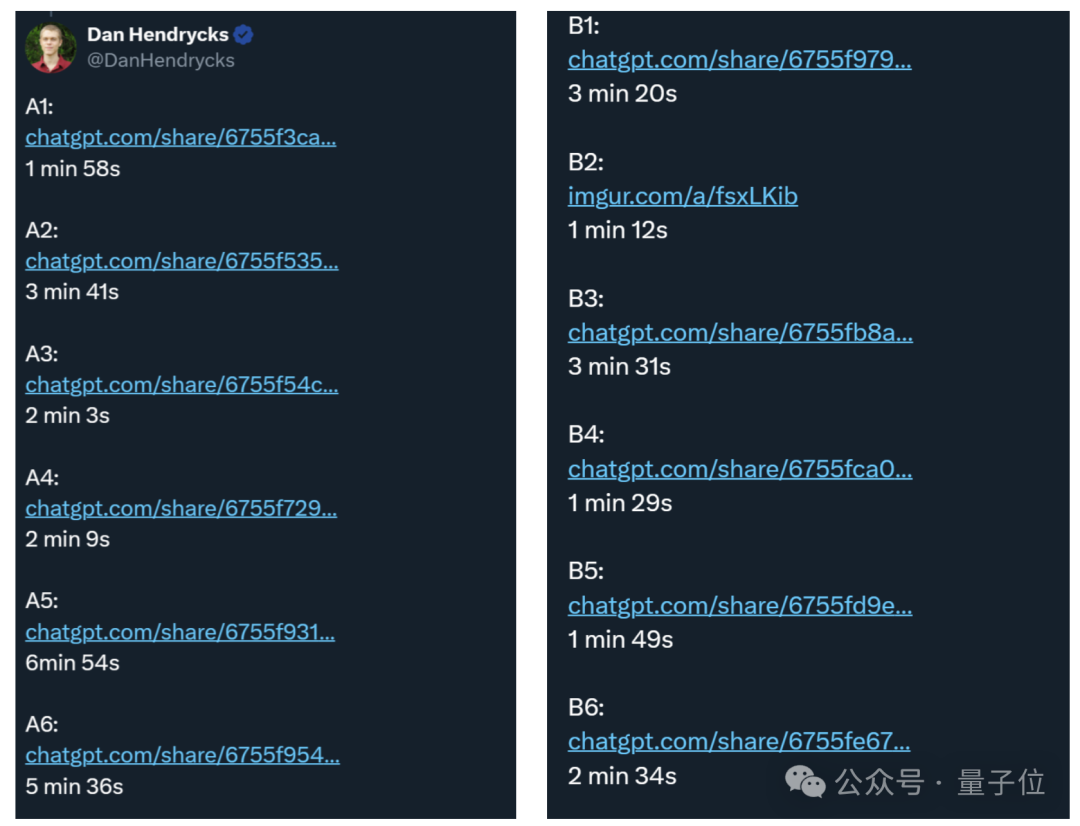This screenshot has height=826, width=1080.
Task: Click the @DanHendrycks handle text
Action: click(160, 60)
